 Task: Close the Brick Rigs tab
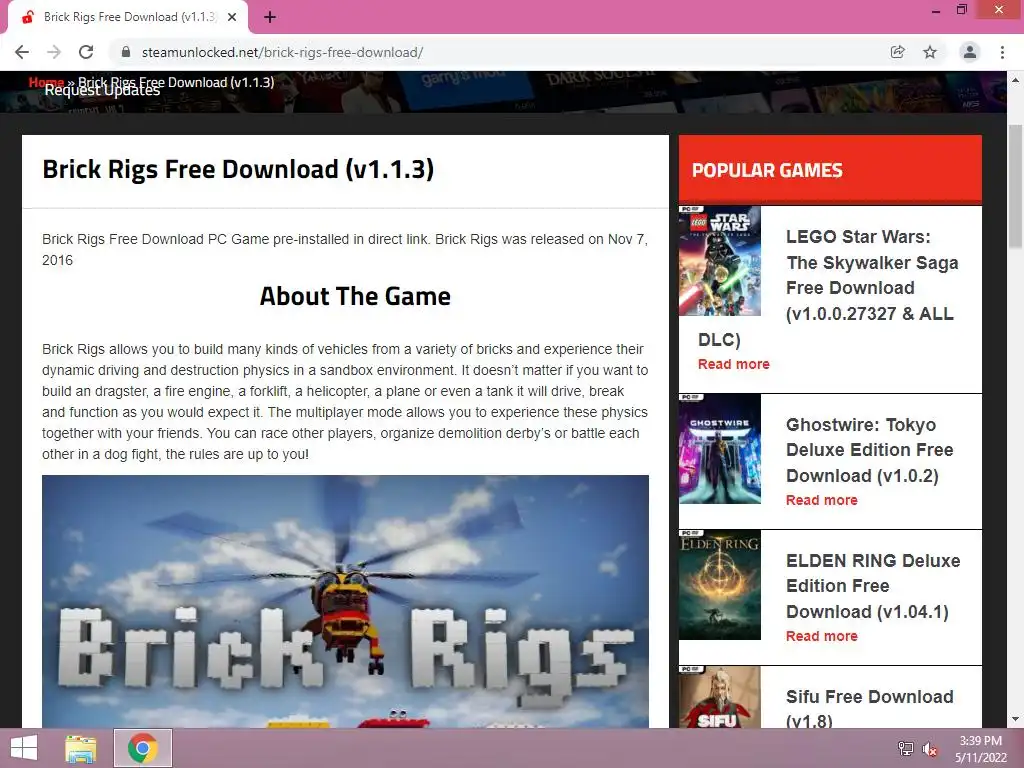click(x=232, y=17)
